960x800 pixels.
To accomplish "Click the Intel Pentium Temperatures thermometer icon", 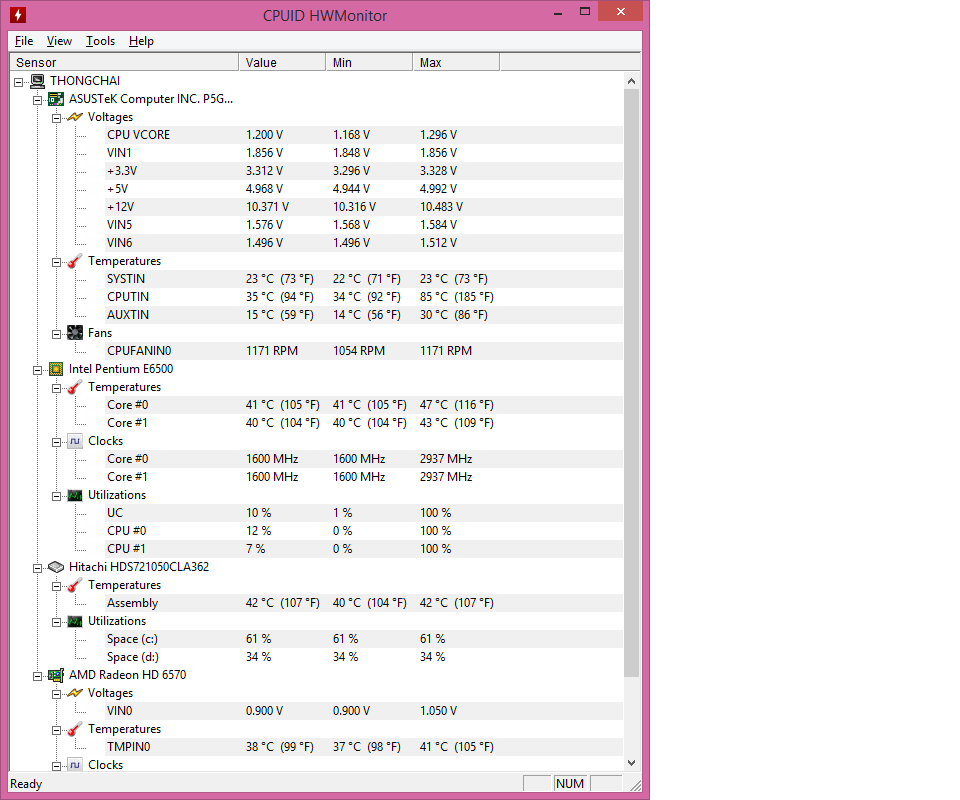I will (x=75, y=387).
